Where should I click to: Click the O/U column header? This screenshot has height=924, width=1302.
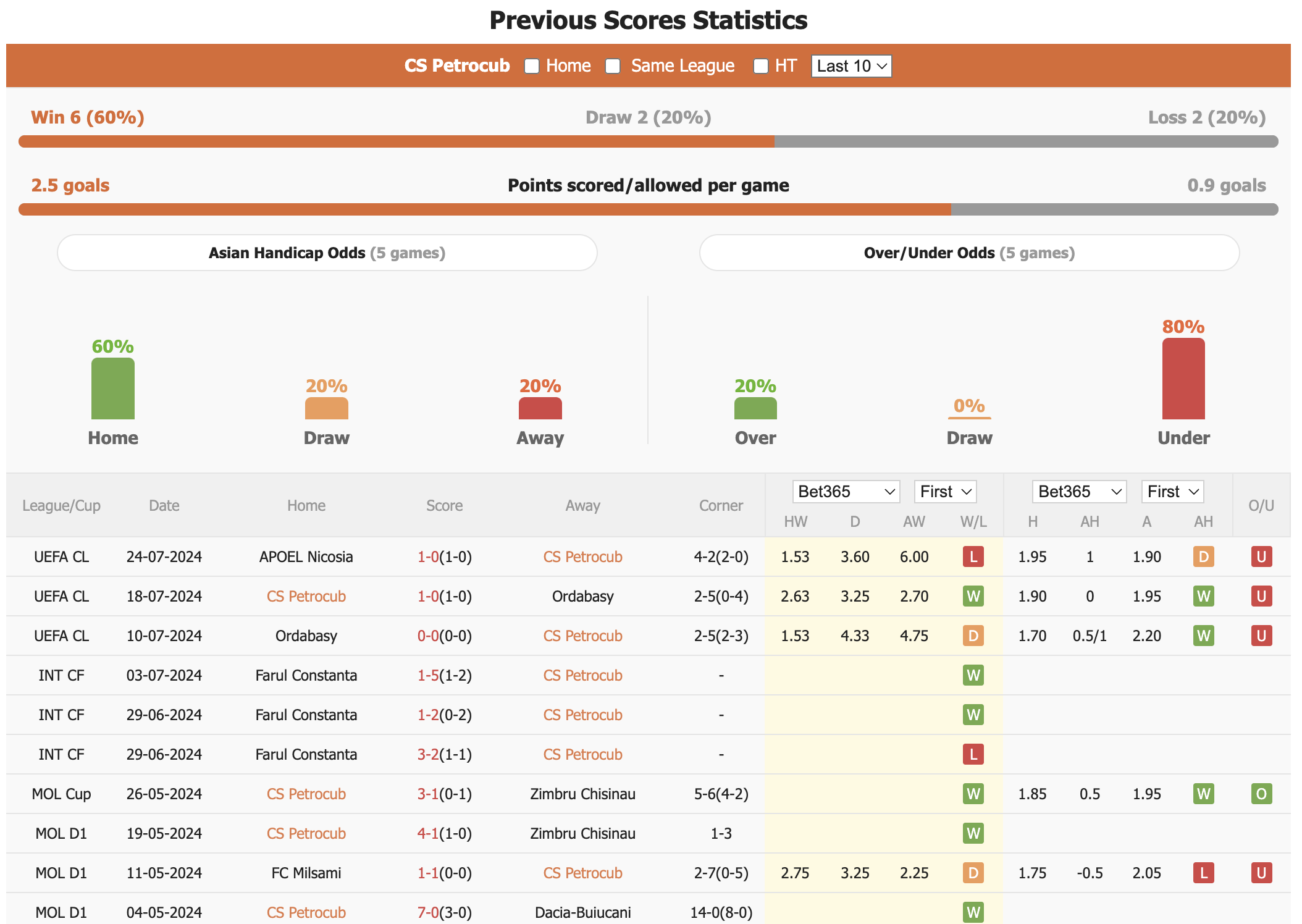pos(1261,505)
